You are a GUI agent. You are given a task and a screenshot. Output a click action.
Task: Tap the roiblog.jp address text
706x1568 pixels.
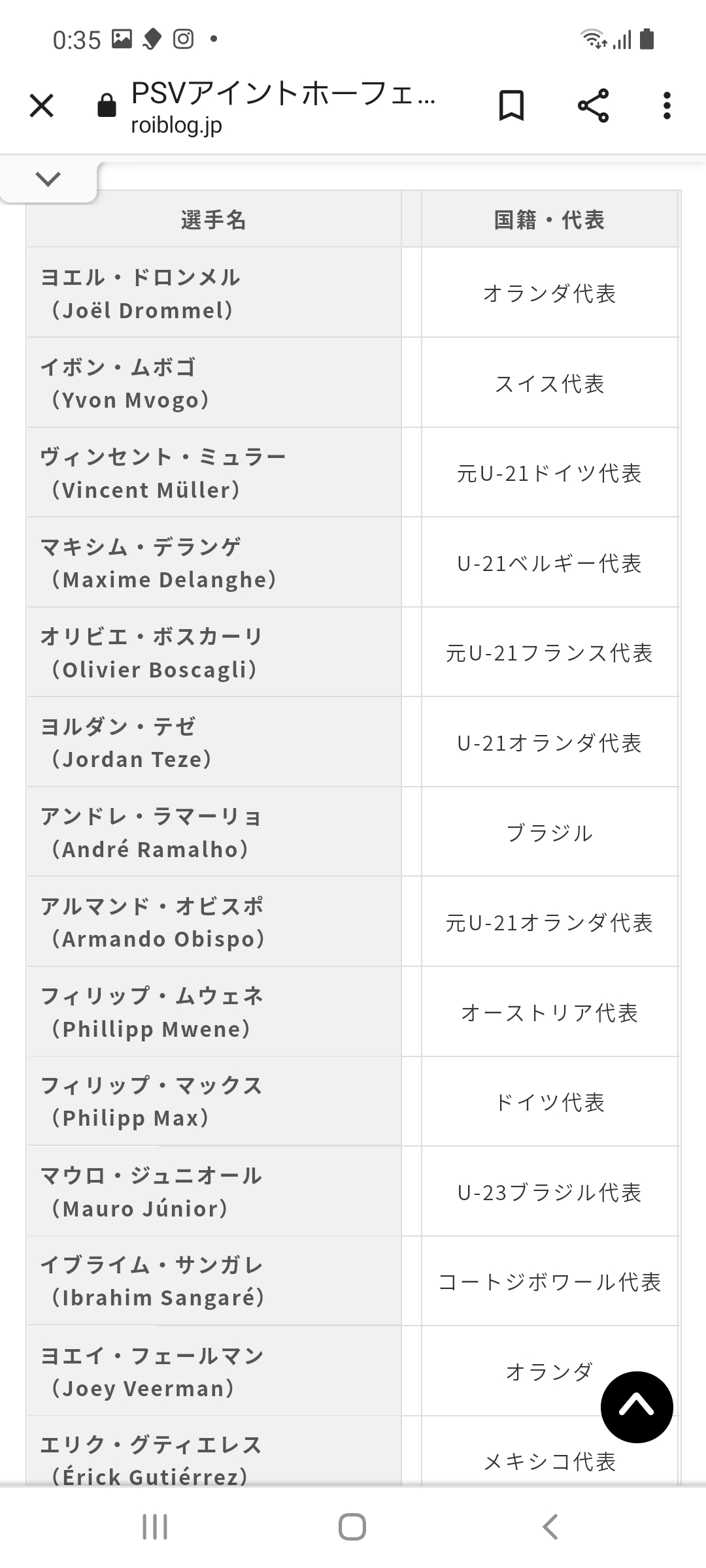(x=176, y=125)
